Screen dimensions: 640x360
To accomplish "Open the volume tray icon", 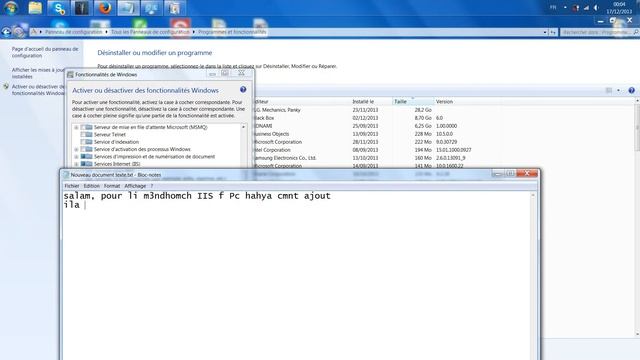I will [x=596, y=8].
